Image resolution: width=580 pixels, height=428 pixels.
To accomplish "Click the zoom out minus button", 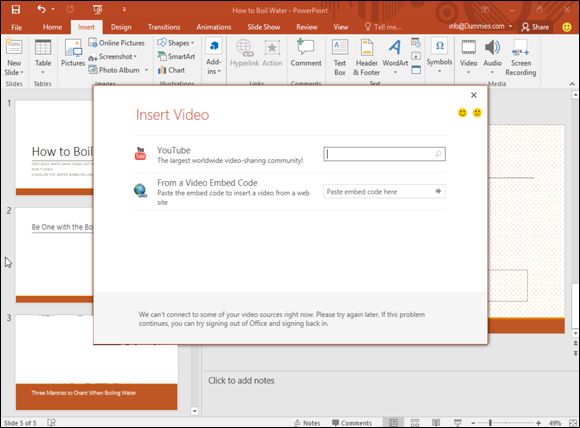I will [473, 423].
